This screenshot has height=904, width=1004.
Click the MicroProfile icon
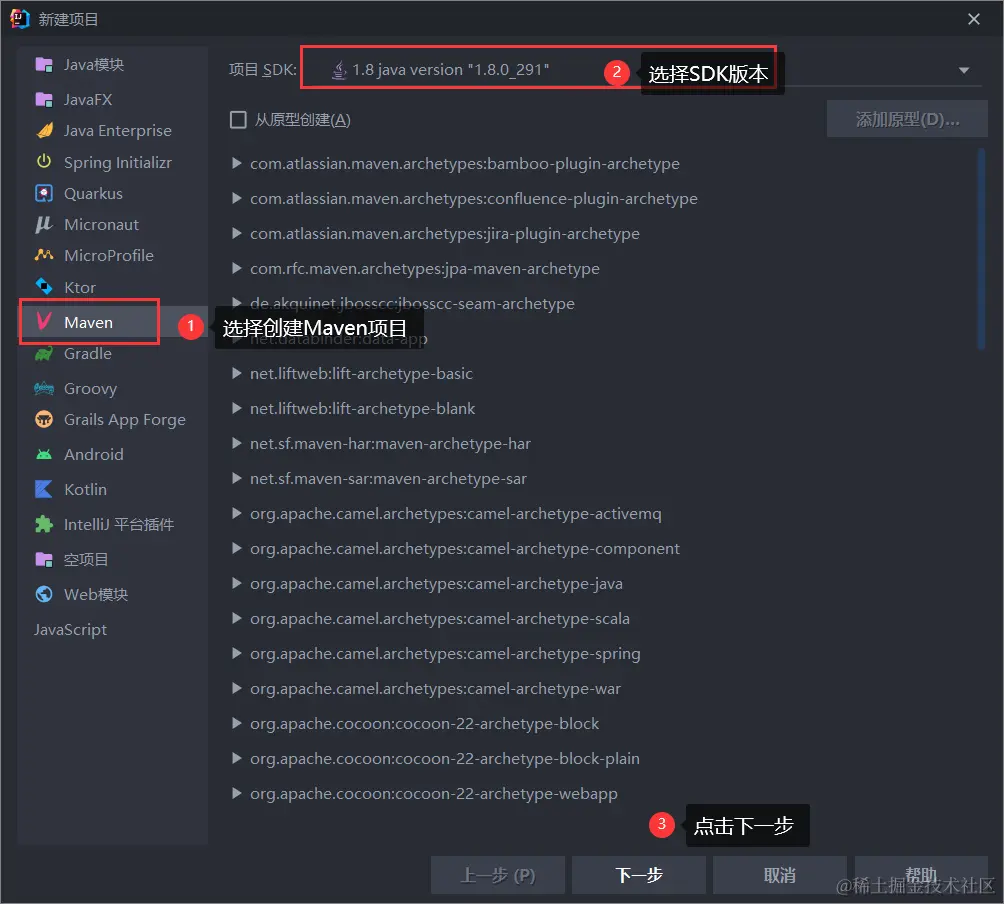44,255
